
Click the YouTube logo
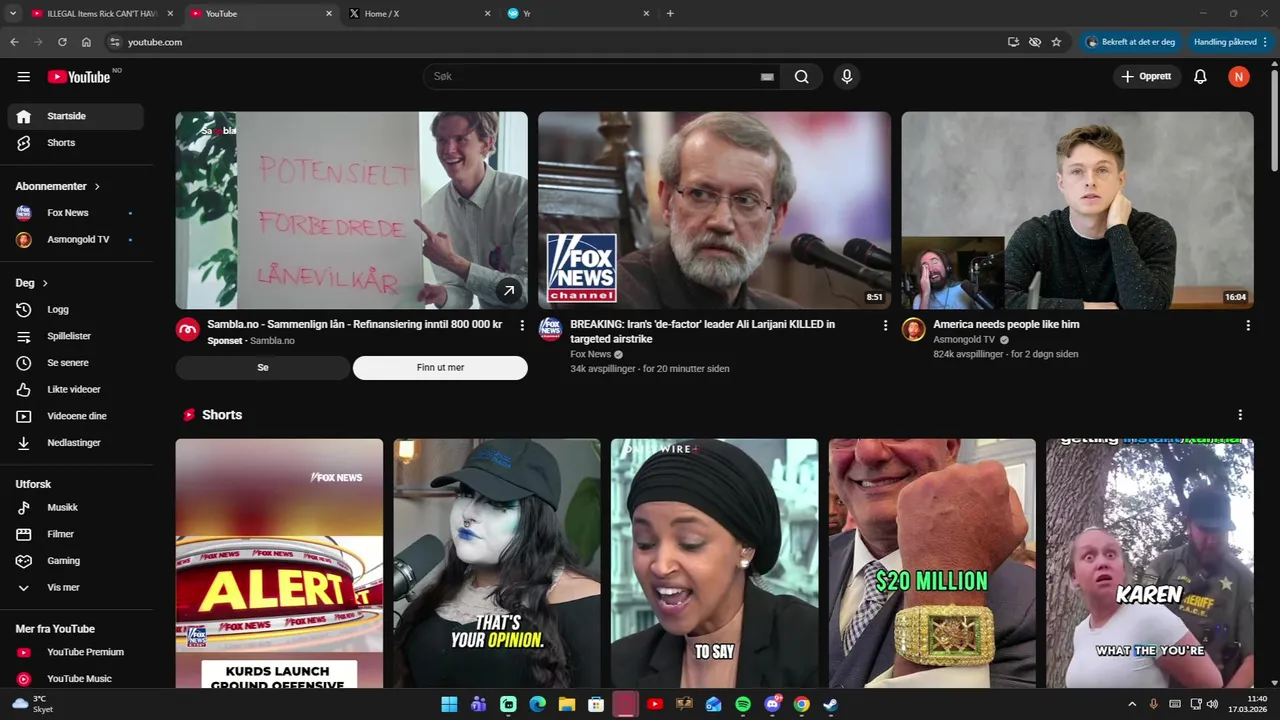[79, 77]
